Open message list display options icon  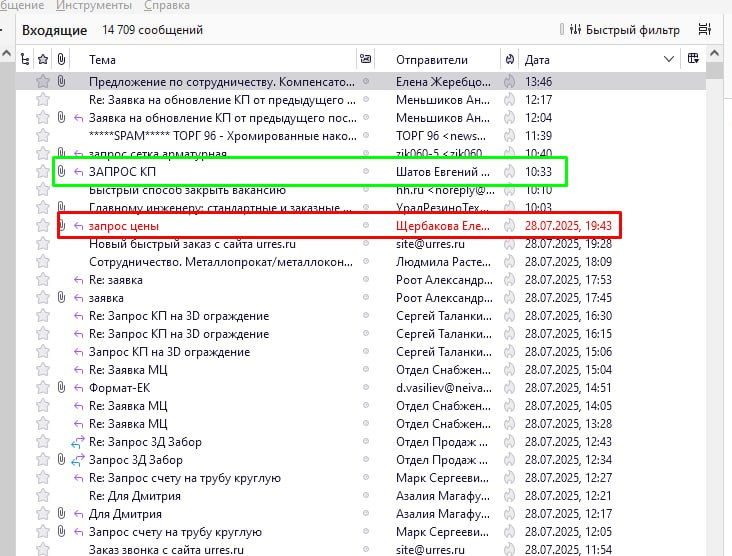click(x=704, y=29)
